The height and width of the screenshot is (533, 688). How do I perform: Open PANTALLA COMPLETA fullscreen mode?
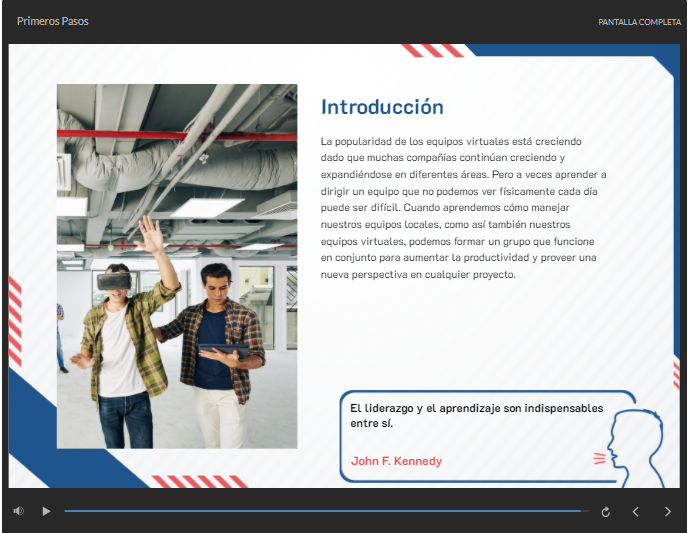point(640,22)
